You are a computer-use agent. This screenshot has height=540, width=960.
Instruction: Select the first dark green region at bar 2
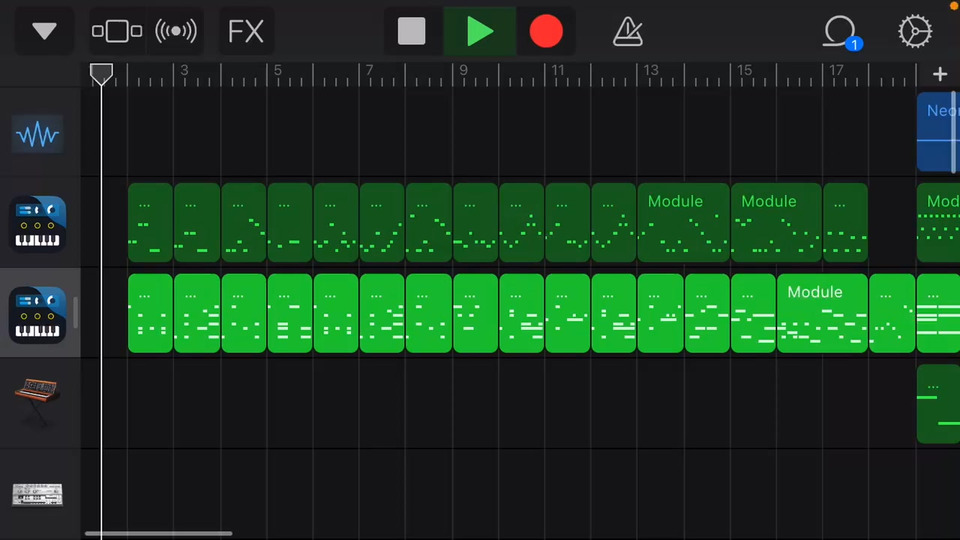click(150, 223)
